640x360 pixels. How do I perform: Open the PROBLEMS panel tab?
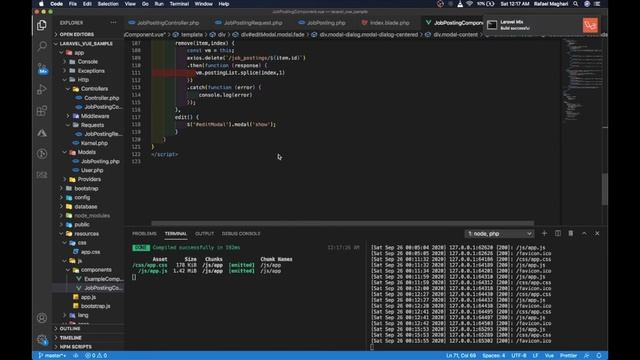point(144,234)
